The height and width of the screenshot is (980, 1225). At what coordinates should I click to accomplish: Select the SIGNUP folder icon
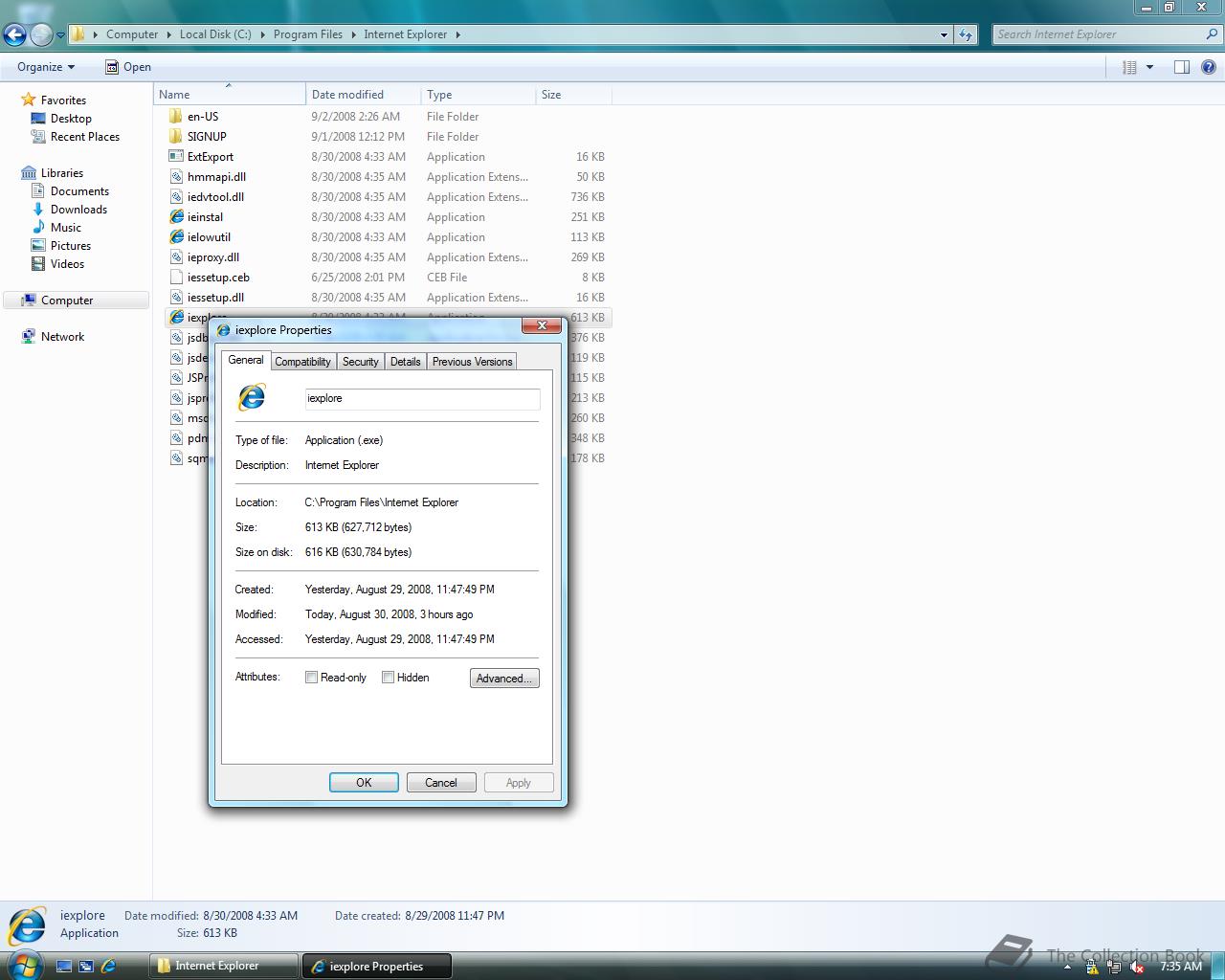[176, 137]
